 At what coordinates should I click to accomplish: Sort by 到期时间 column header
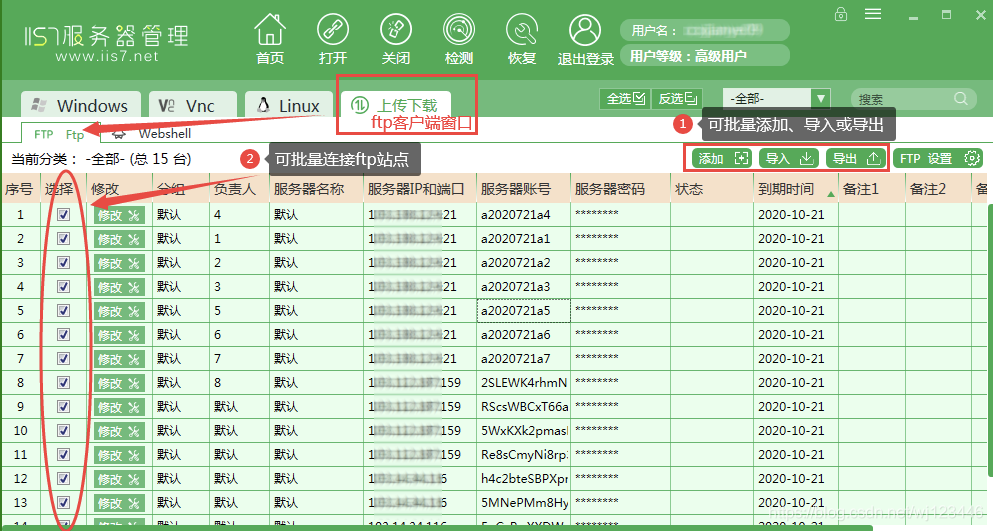coord(796,189)
